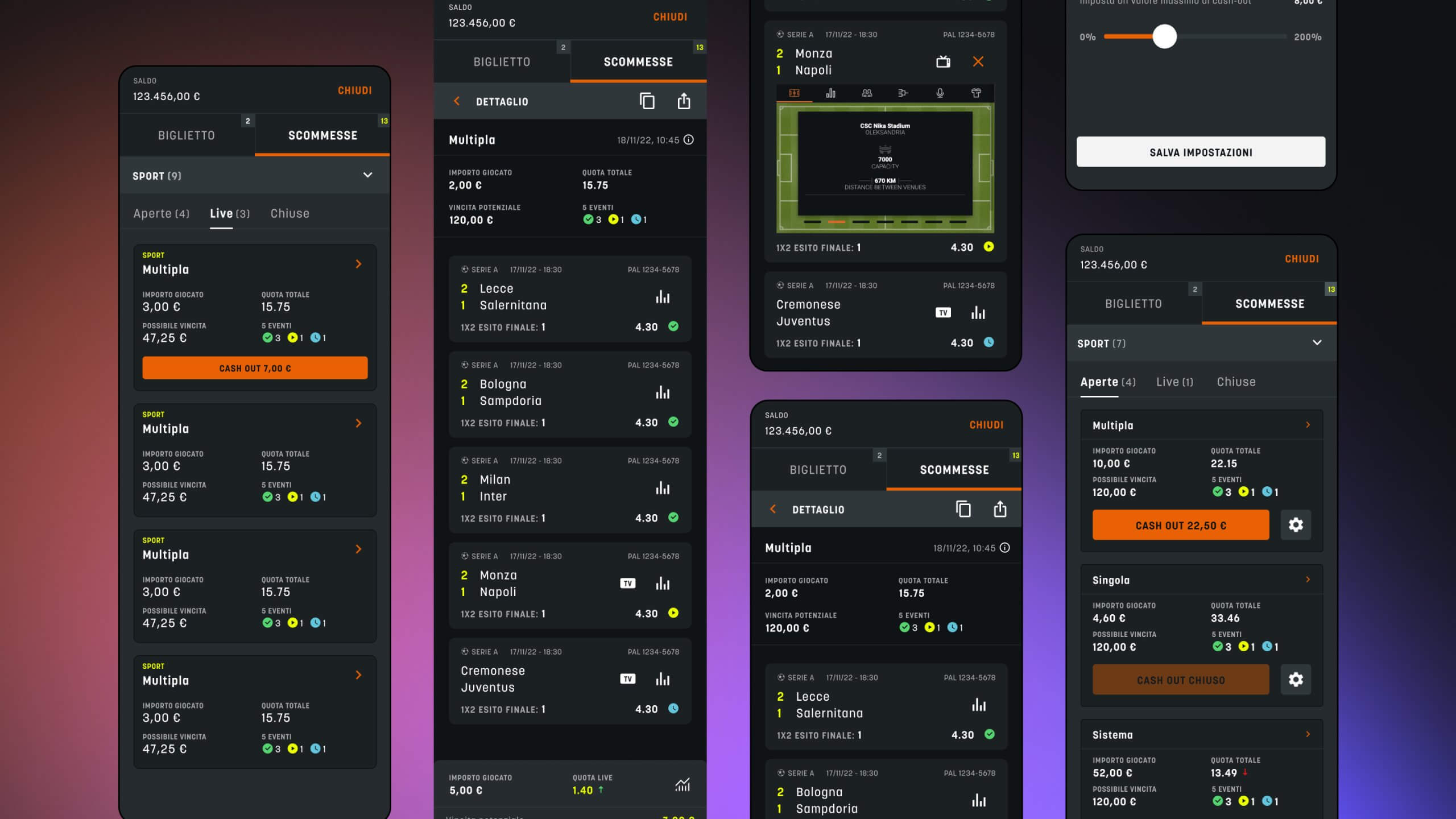
Task: Expand the SPORT (9) dropdown
Action: [x=367, y=175]
